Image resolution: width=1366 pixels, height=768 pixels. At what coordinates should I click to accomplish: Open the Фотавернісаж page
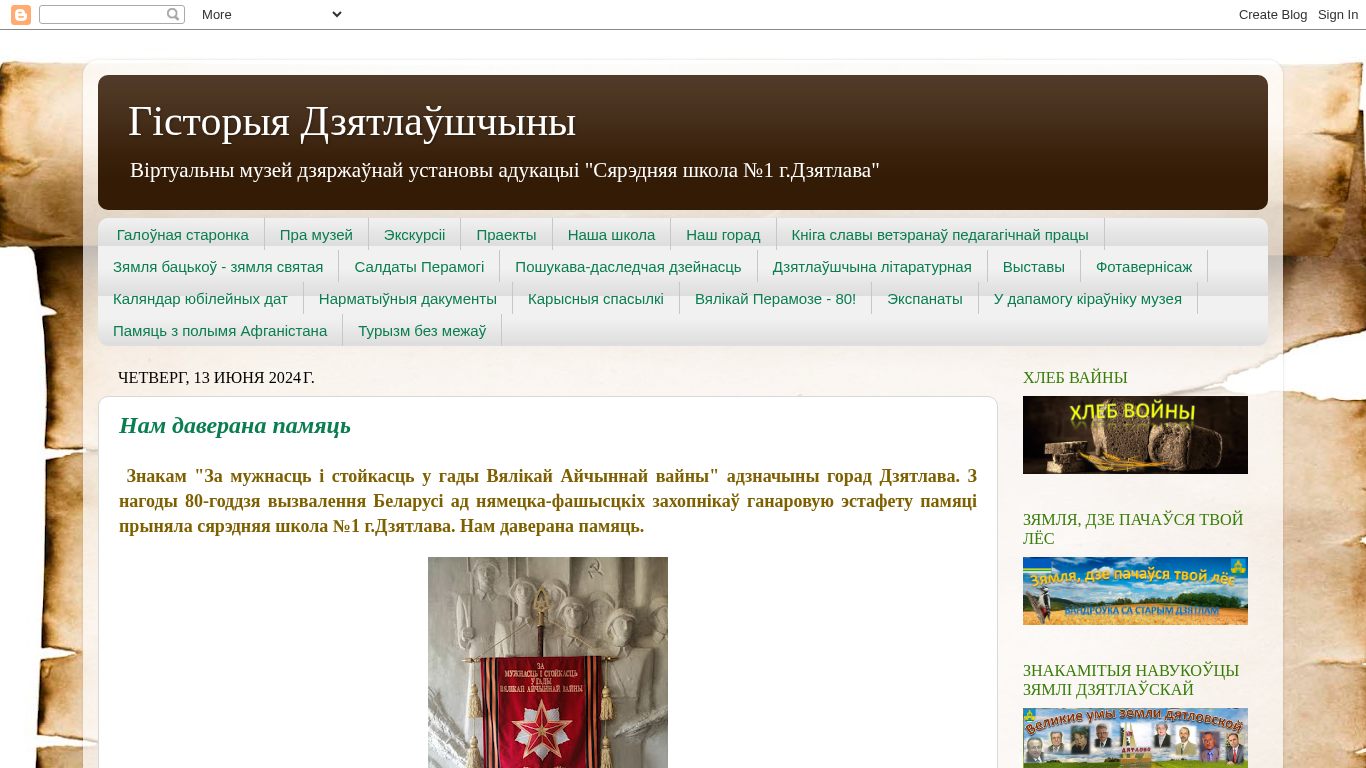(1144, 267)
